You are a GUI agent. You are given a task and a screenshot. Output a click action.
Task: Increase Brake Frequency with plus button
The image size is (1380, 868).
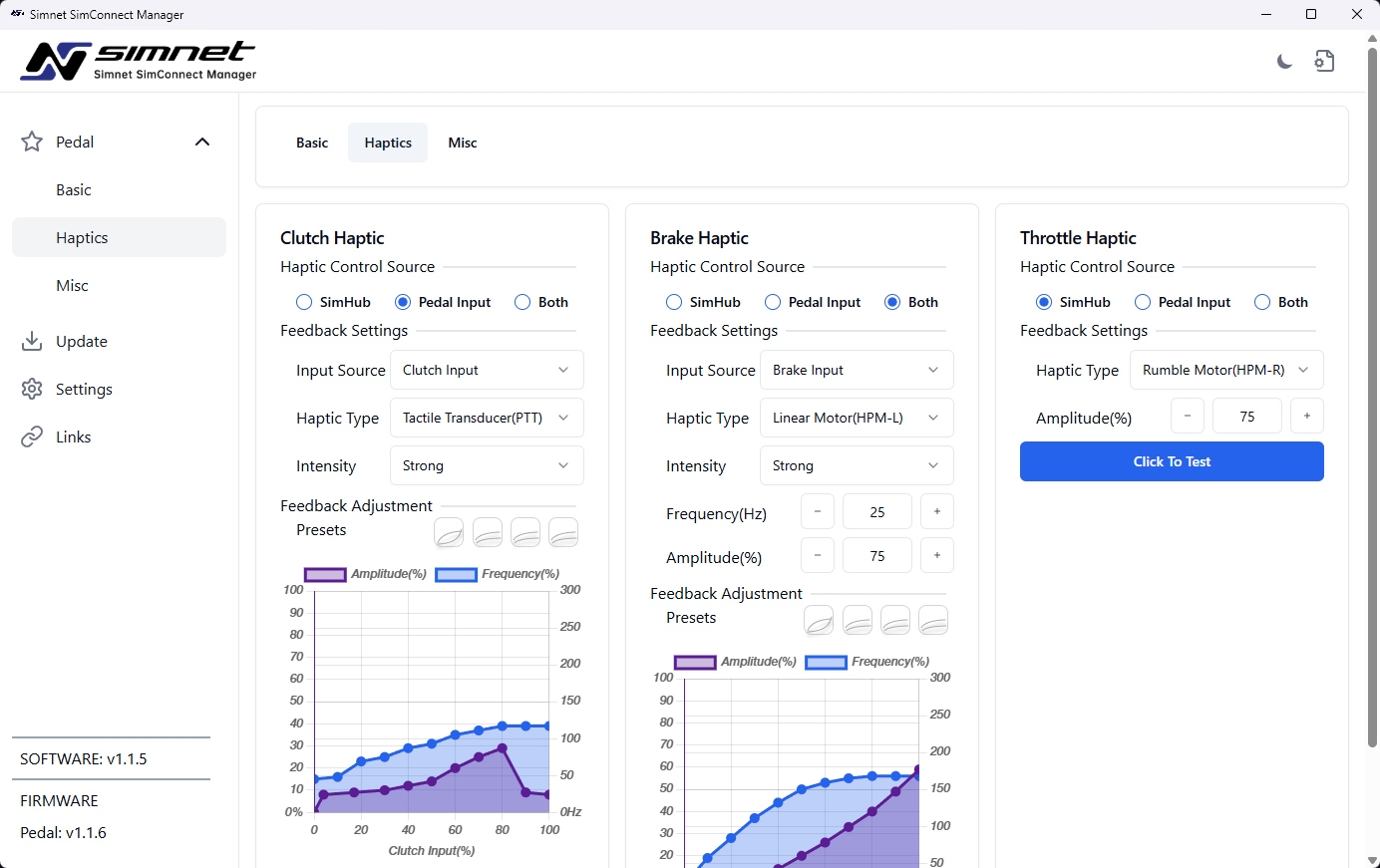[936, 512]
